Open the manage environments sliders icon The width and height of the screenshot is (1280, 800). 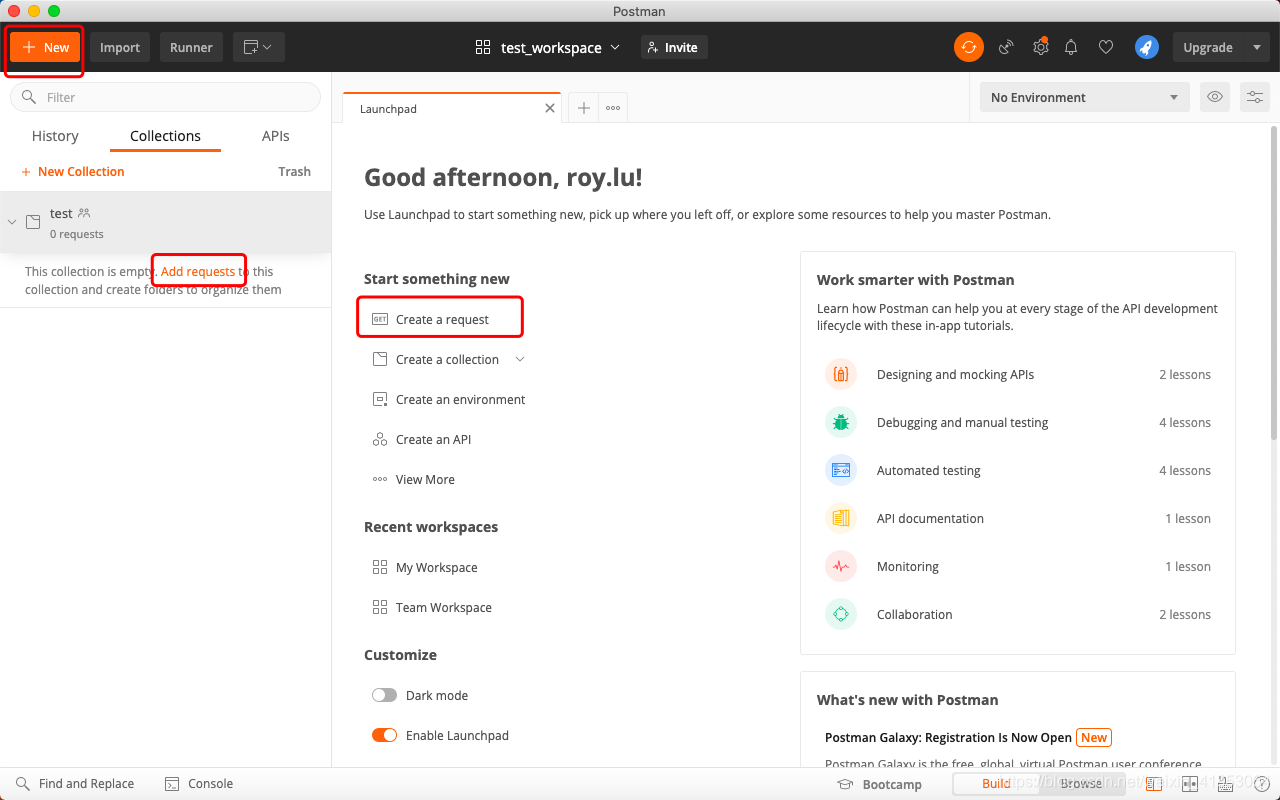point(1254,97)
